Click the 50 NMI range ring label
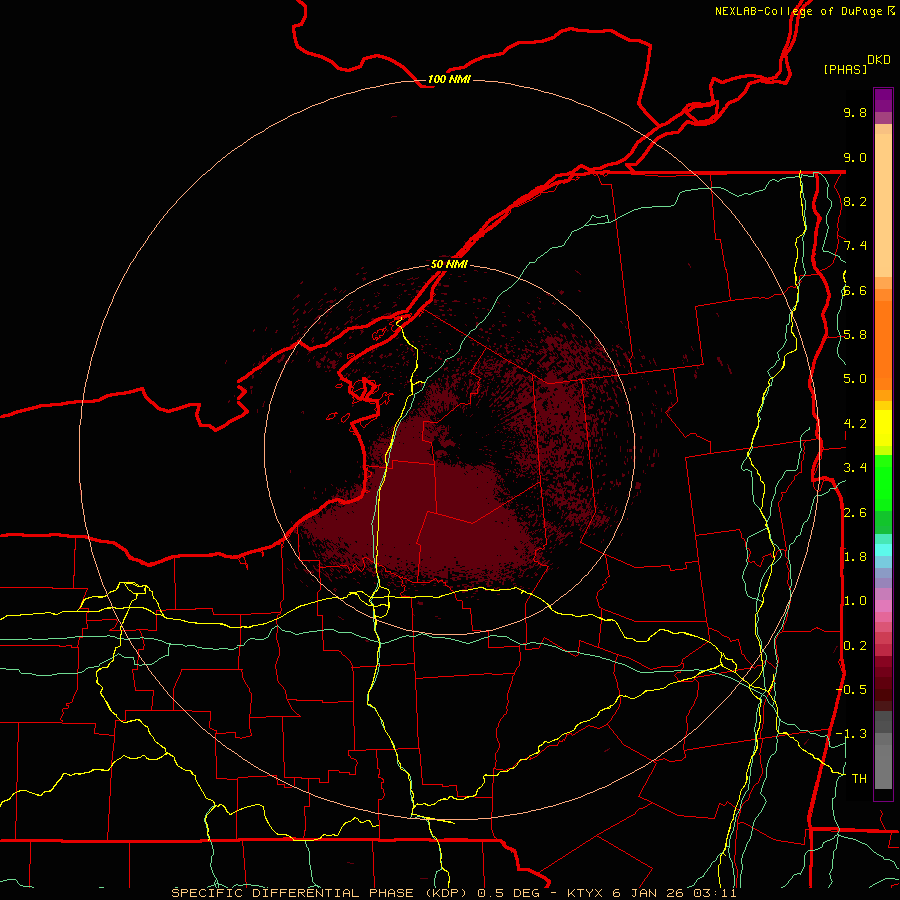 [x=449, y=264]
